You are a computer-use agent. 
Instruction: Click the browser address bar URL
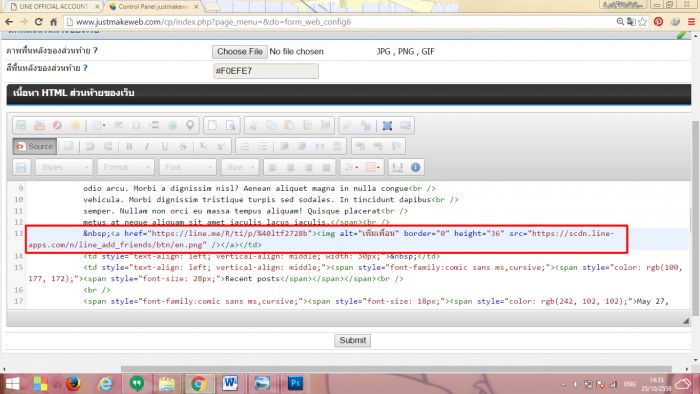click(x=213, y=22)
